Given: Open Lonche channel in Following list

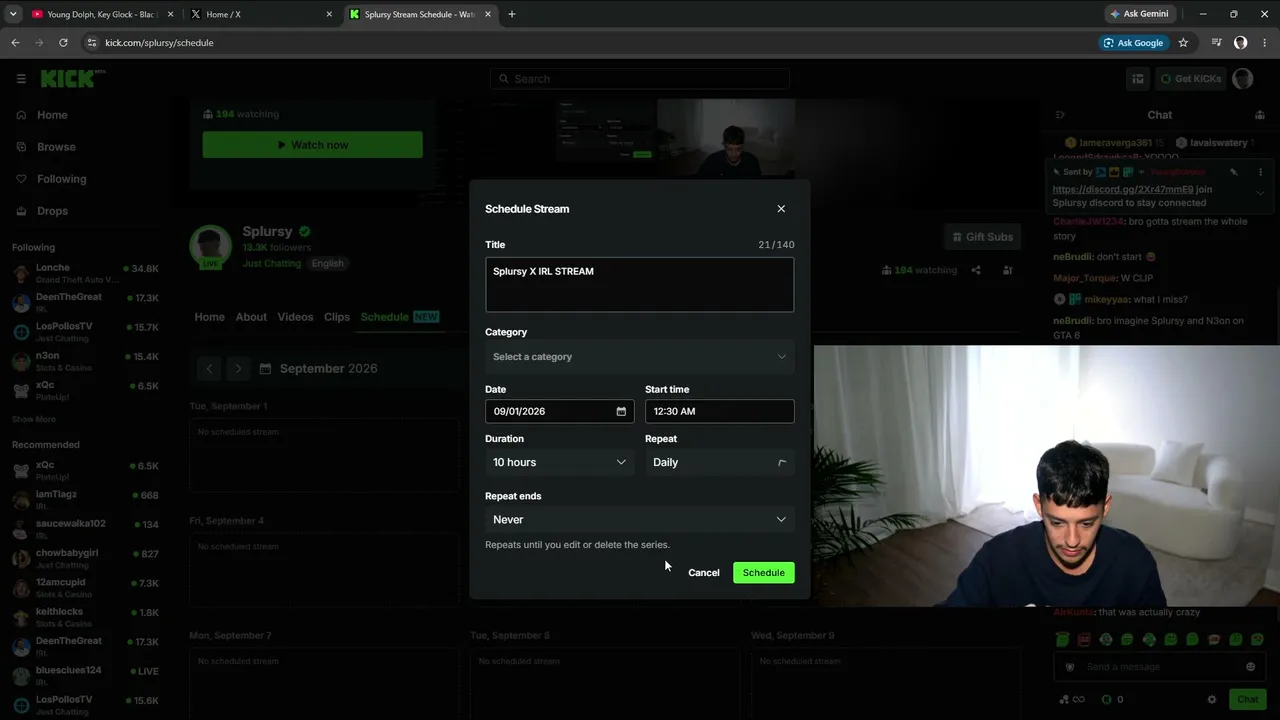Looking at the screenshot, I should [x=85, y=273].
